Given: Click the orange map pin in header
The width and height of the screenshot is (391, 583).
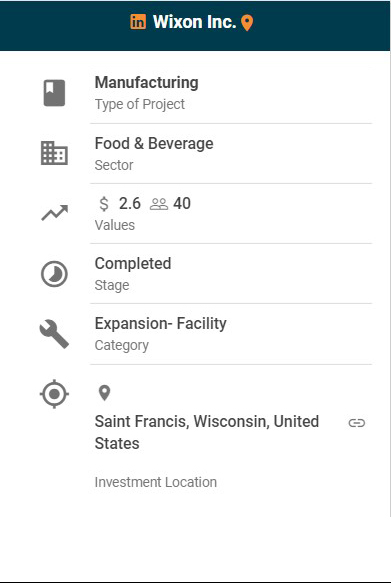Looking at the screenshot, I should pyautogui.click(x=247, y=23).
